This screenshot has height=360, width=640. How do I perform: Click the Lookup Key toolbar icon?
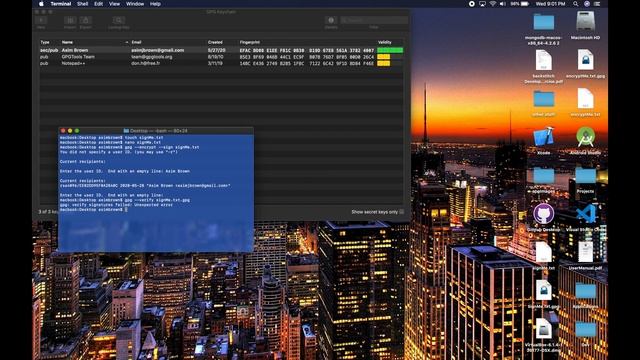pos(119,20)
